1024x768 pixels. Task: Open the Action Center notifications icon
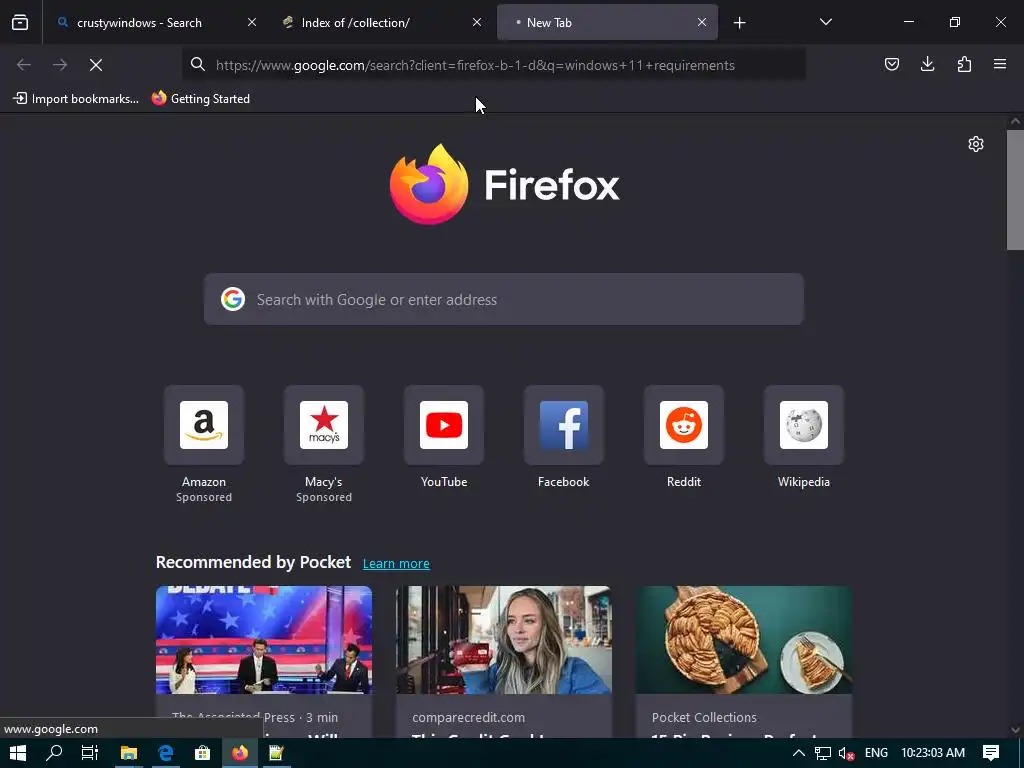point(991,753)
